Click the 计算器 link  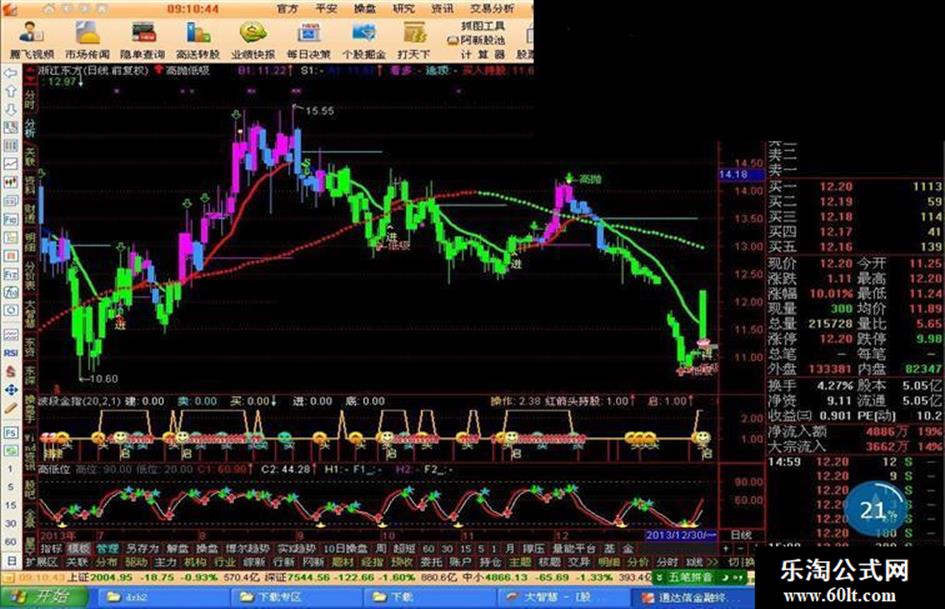coord(483,54)
